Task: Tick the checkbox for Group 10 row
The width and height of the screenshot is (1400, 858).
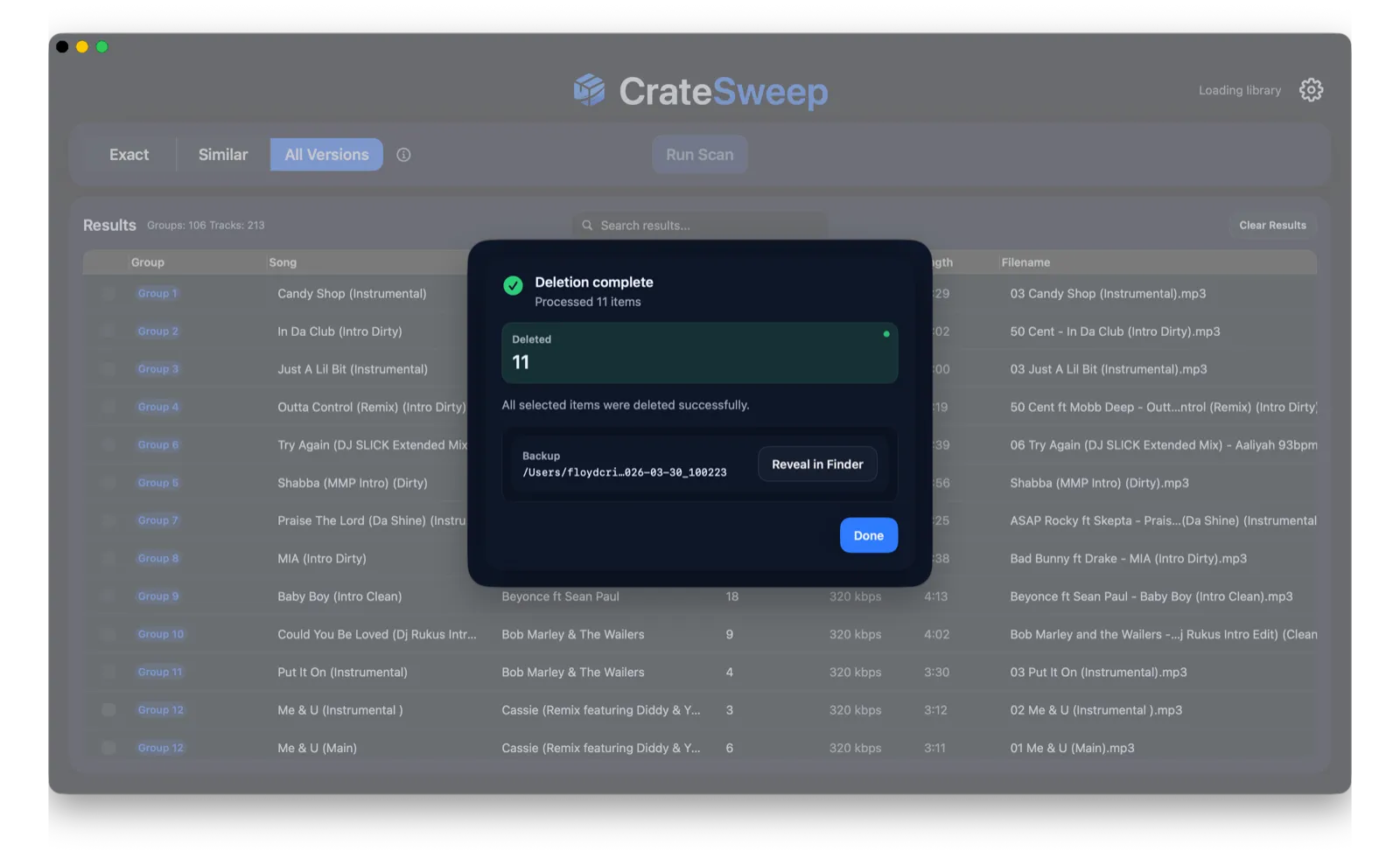Action: (108, 634)
